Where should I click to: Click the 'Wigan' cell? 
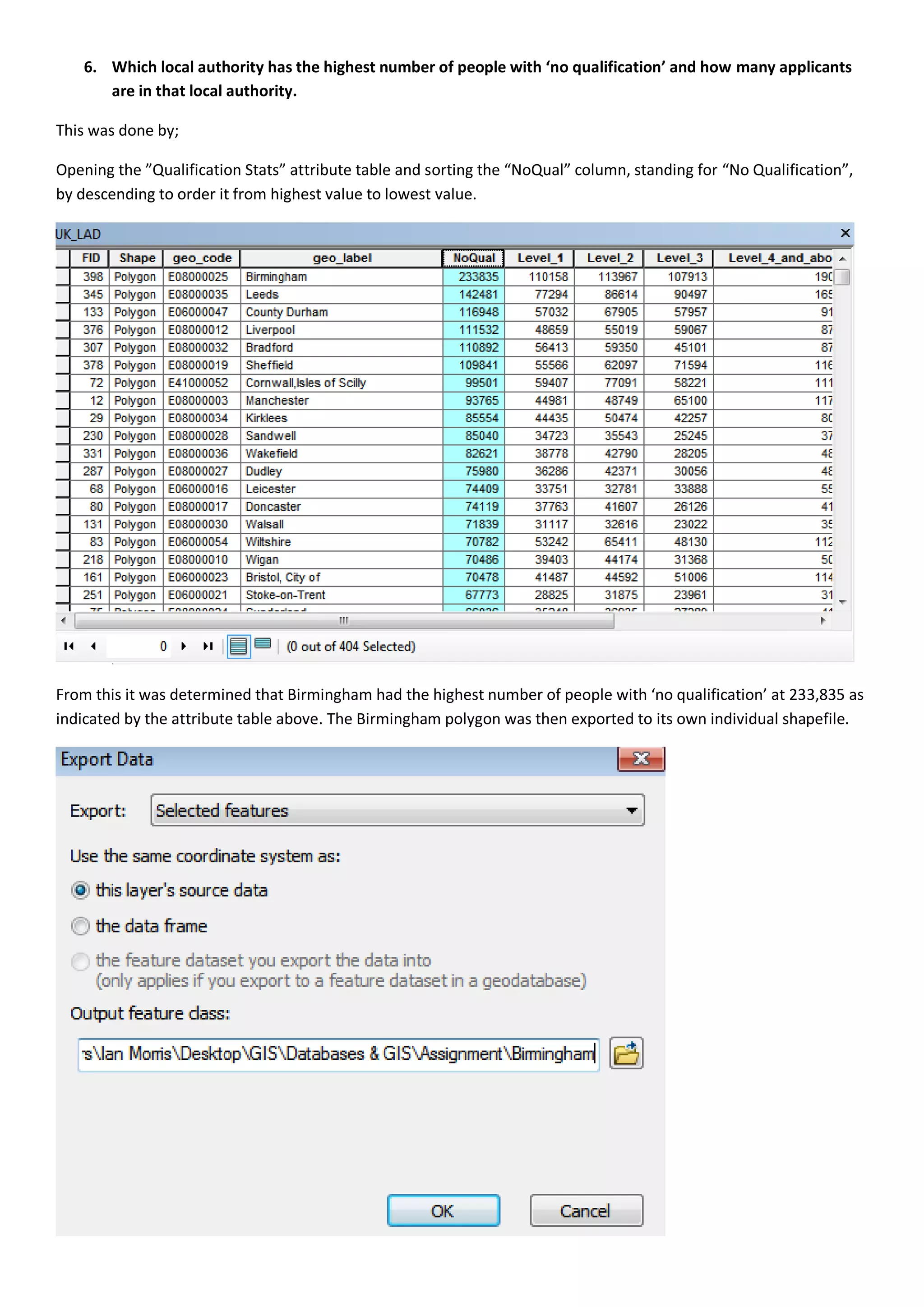(342, 559)
